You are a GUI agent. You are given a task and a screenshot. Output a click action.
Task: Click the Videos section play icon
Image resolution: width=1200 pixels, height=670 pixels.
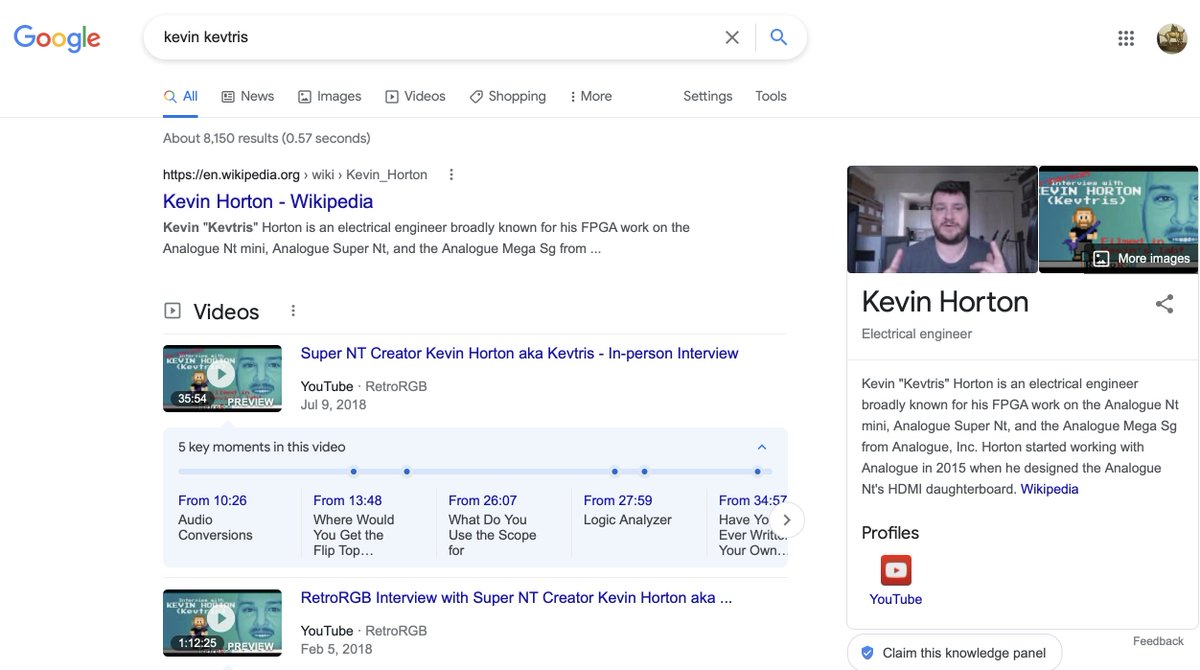coord(172,311)
